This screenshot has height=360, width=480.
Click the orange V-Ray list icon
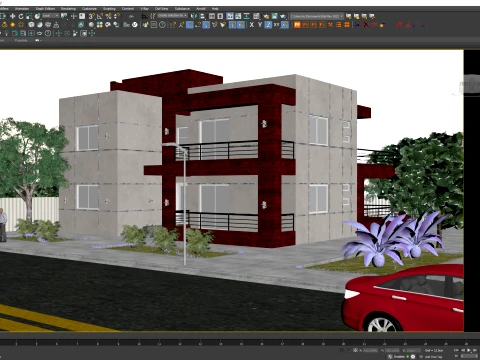(x=339, y=25)
